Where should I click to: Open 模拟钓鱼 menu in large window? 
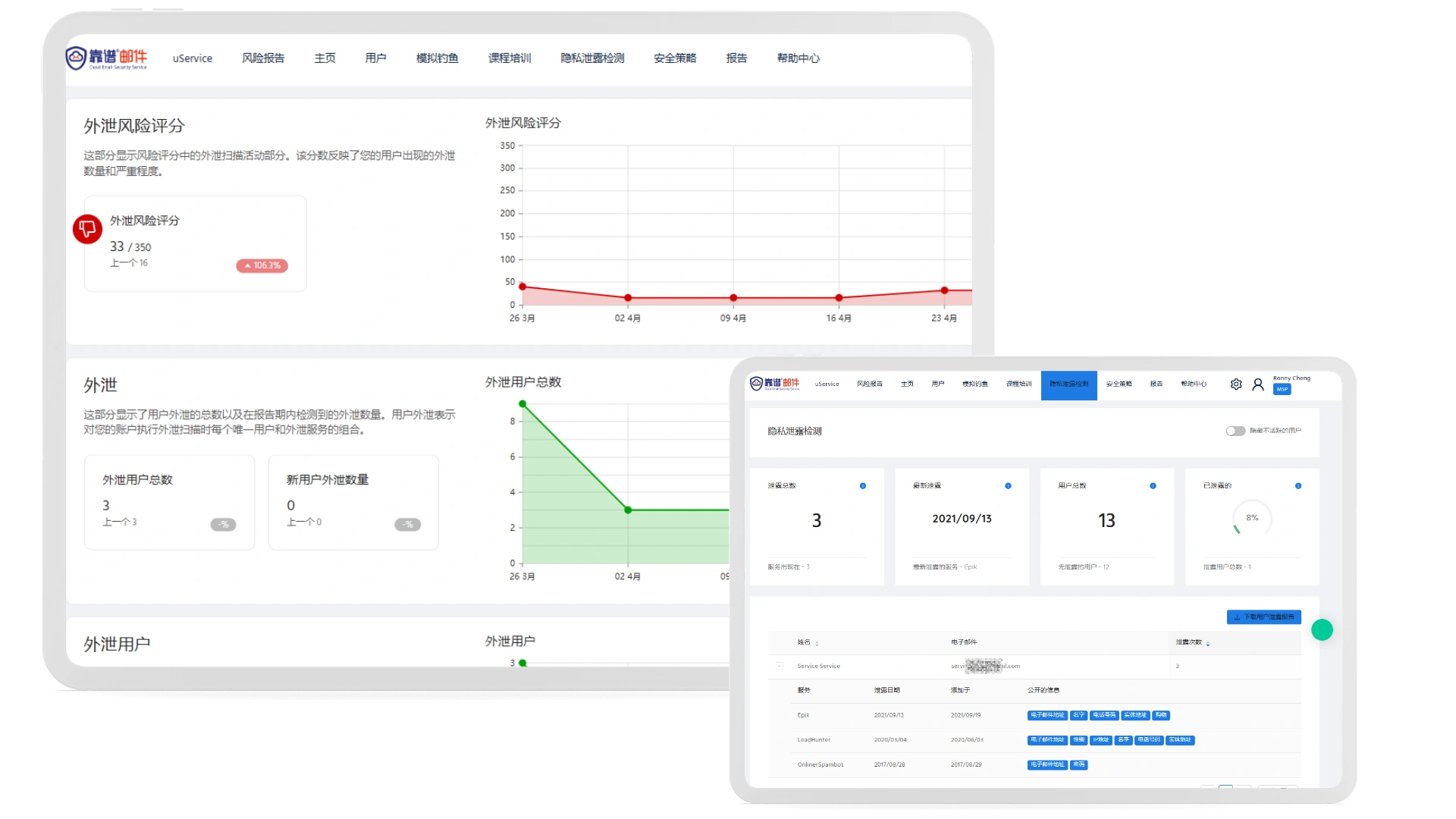437,58
